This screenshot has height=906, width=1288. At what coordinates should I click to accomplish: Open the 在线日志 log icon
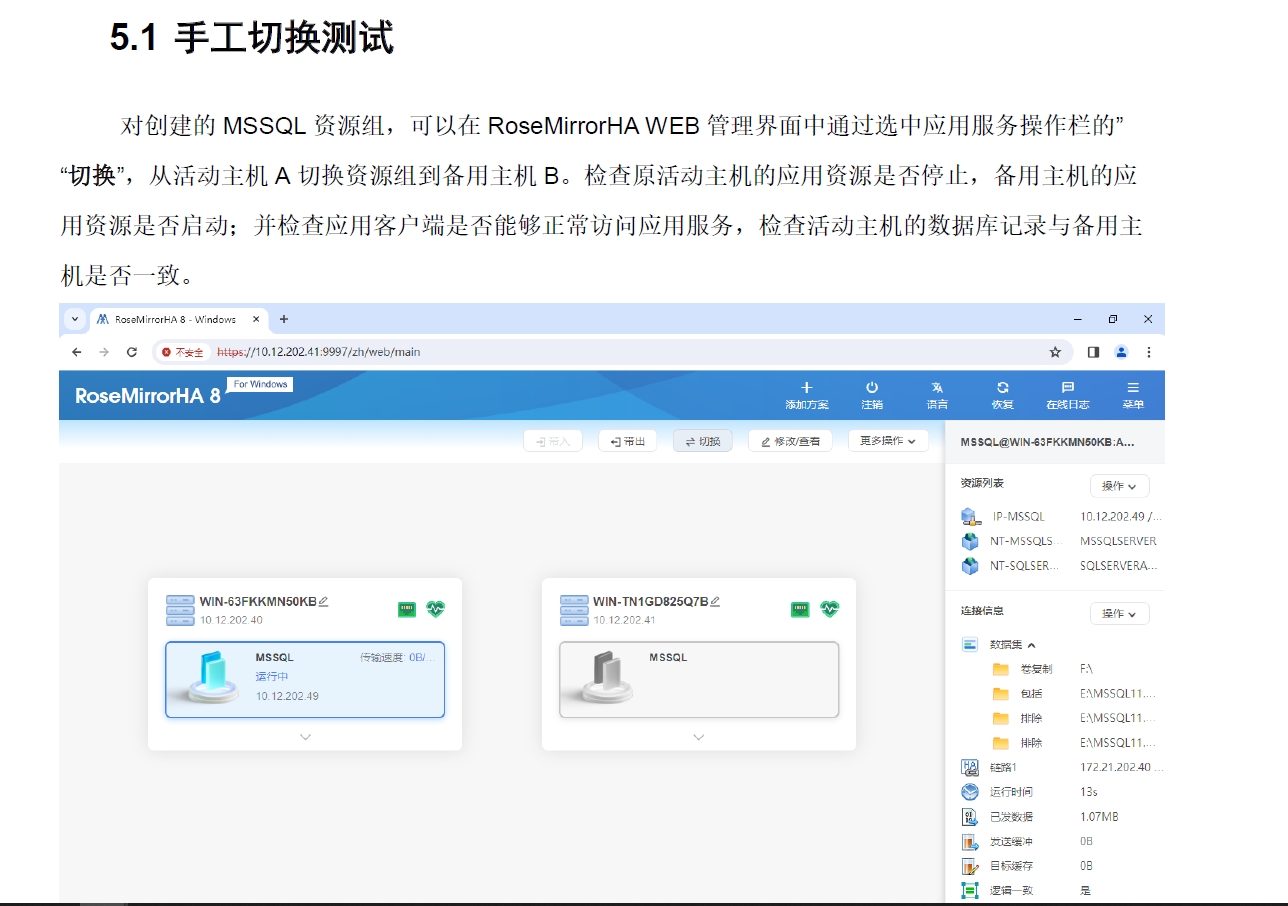coord(1067,387)
